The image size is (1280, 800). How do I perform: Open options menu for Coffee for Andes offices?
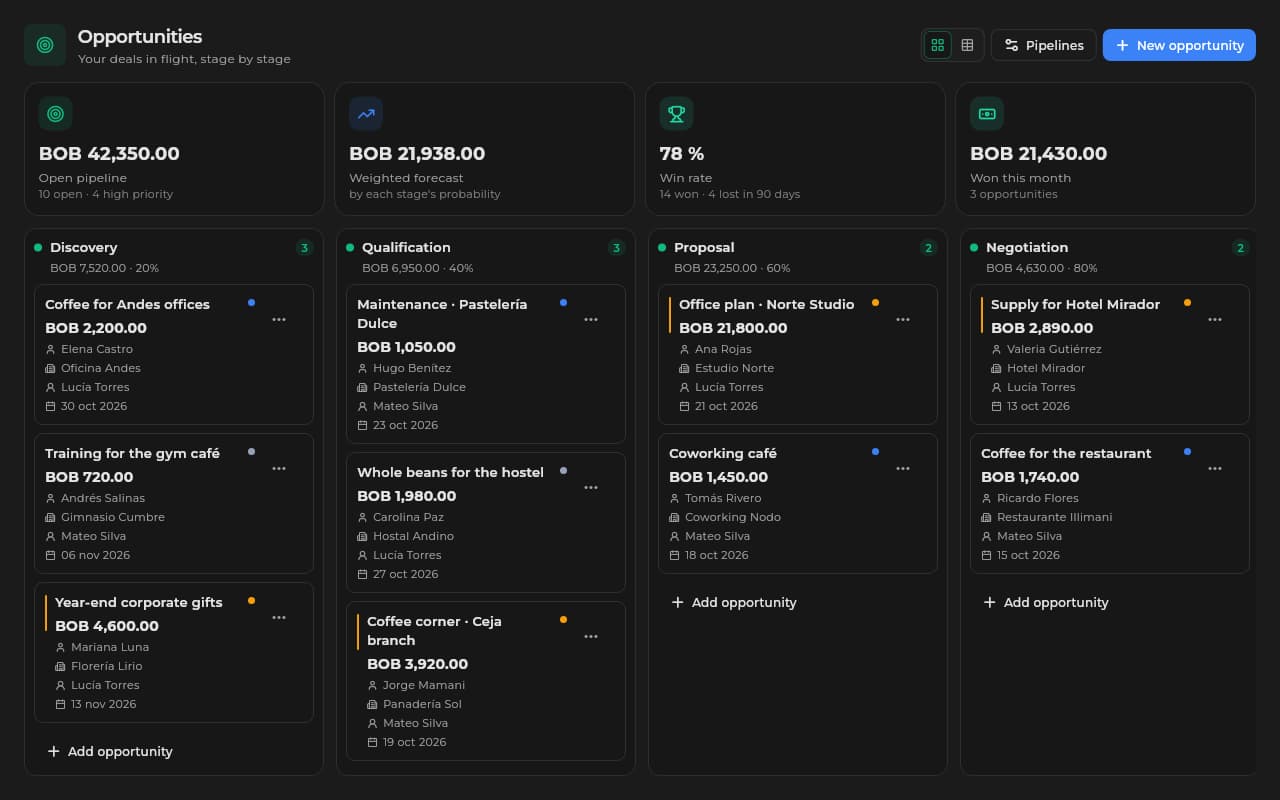pyautogui.click(x=279, y=320)
